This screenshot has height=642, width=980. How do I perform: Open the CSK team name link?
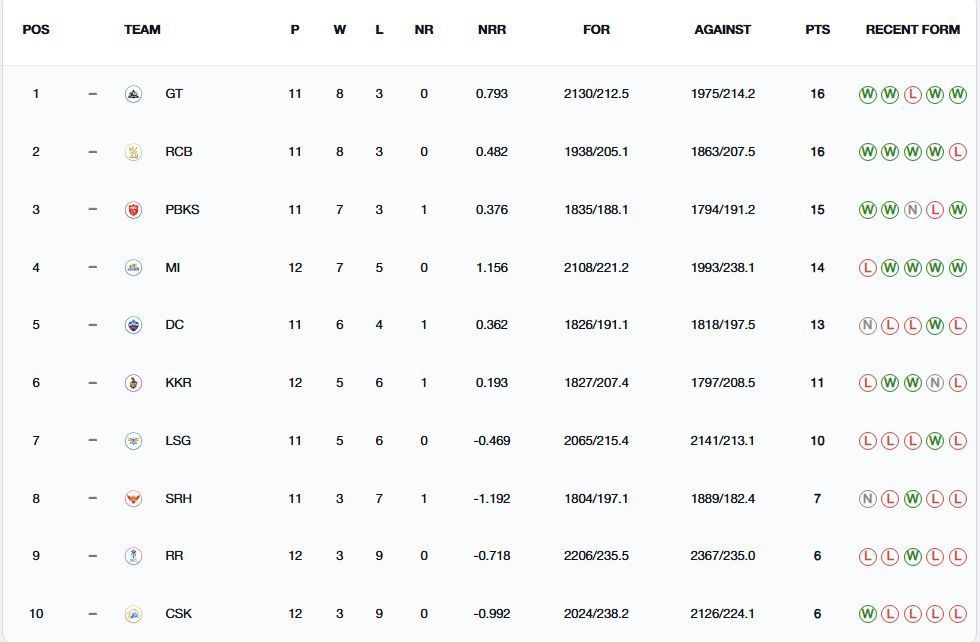pos(177,614)
